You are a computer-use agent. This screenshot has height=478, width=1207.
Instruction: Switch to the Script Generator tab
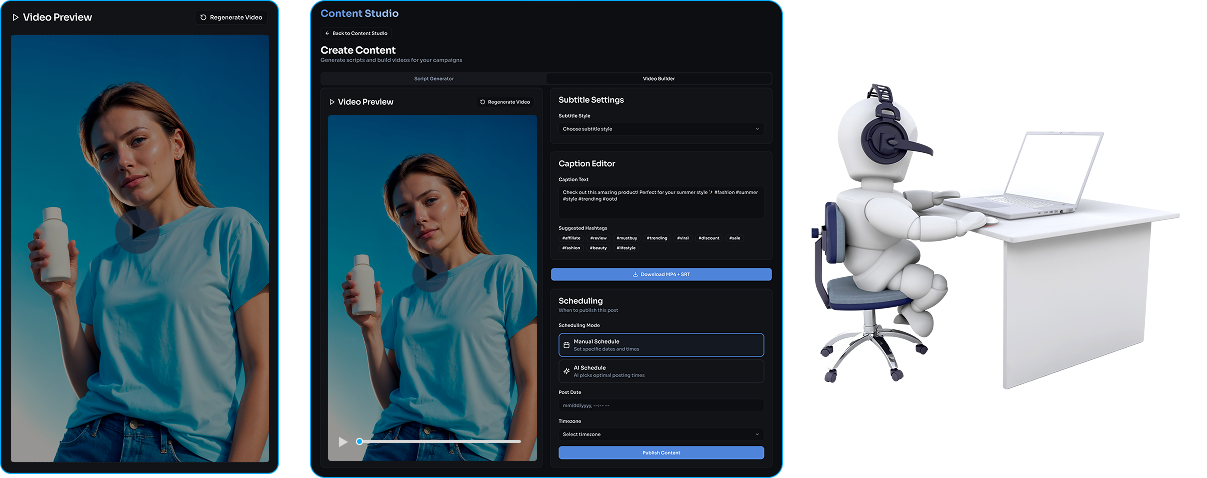pos(434,78)
